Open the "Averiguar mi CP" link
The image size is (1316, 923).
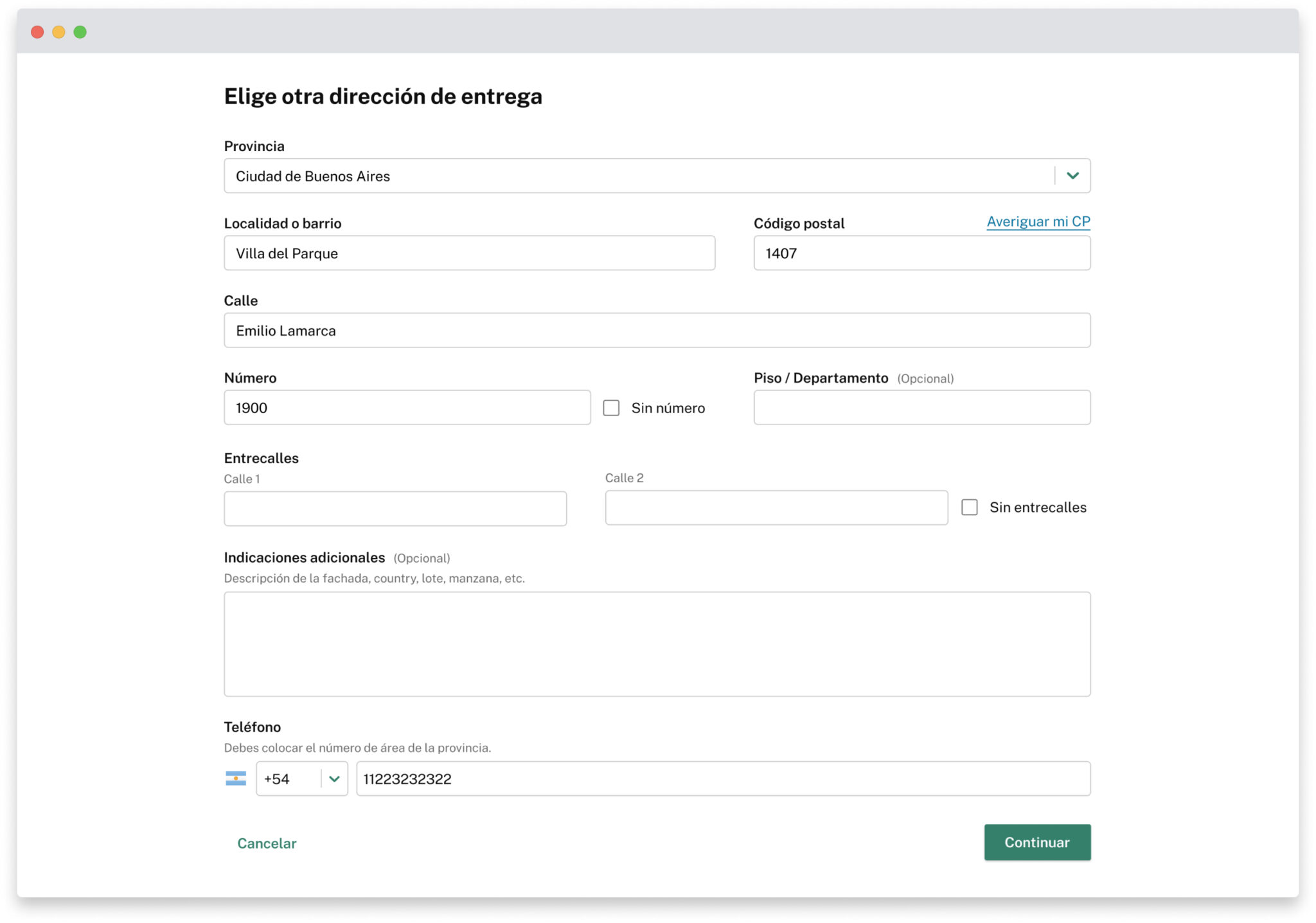[x=1038, y=221]
